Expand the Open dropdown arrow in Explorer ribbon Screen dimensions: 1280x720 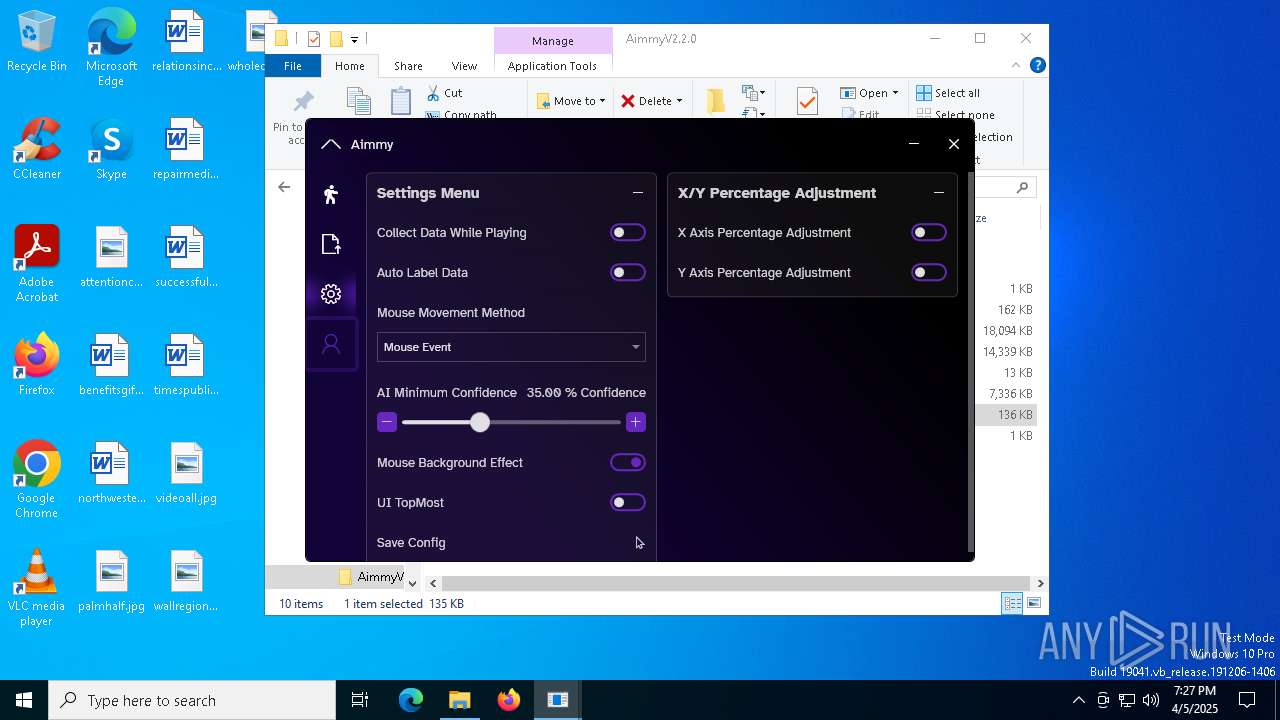(895, 93)
